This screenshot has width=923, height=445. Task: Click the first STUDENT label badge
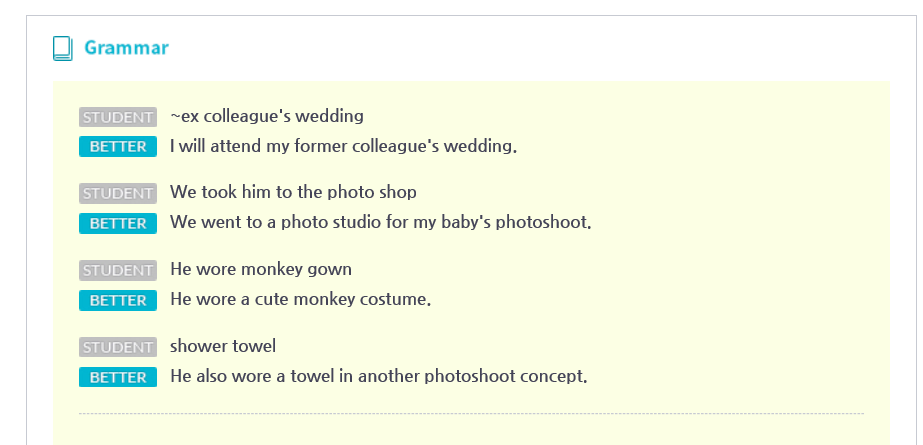pyautogui.click(x=118, y=117)
